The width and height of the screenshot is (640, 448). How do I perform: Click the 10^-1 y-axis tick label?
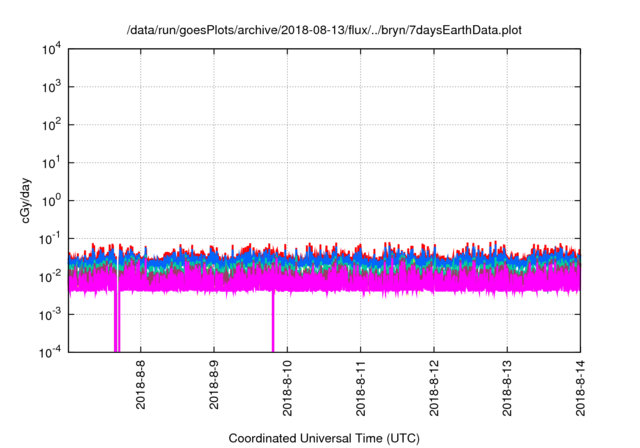click(x=51, y=239)
